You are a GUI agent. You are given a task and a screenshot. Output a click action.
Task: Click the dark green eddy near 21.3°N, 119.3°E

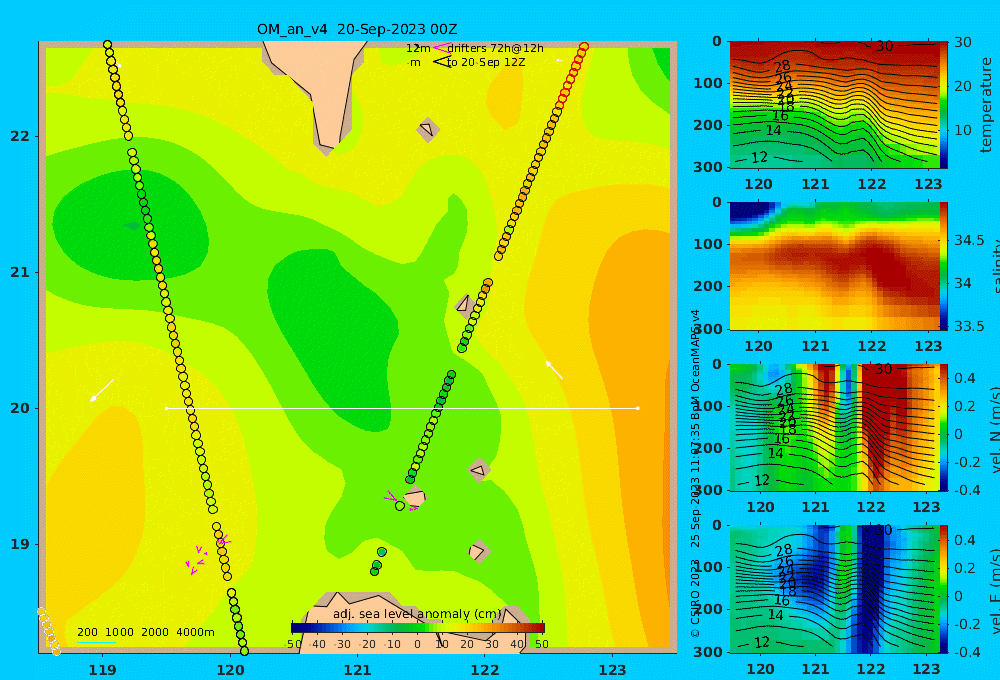tap(131, 225)
